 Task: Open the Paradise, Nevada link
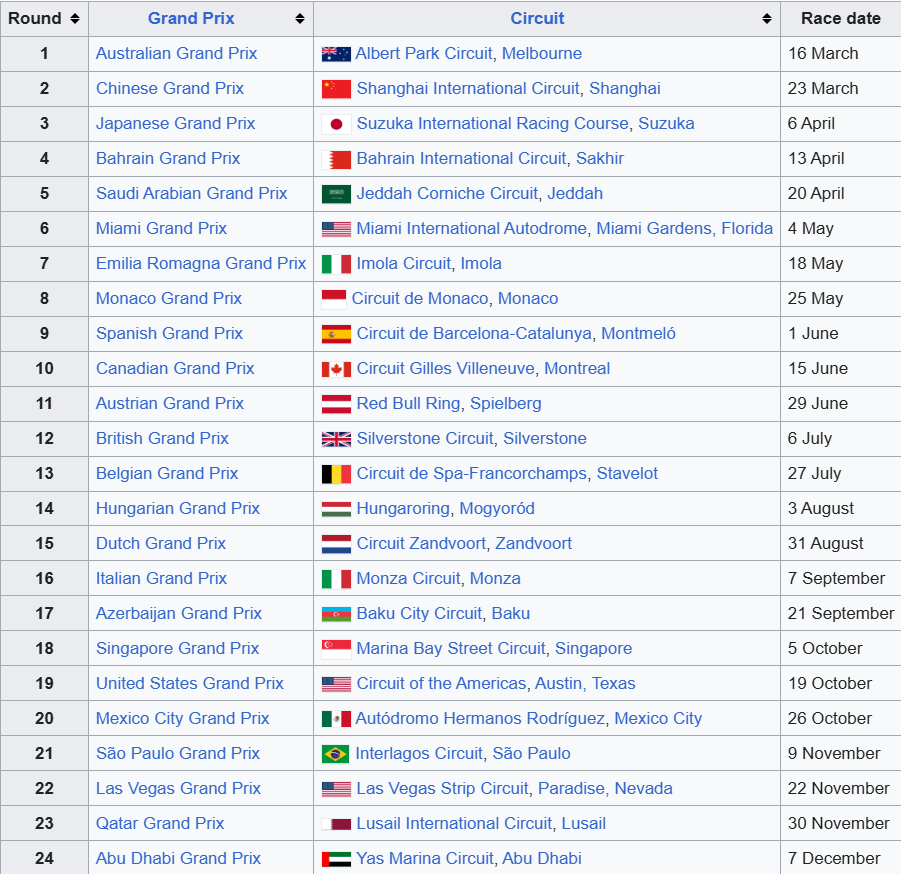click(605, 788)
